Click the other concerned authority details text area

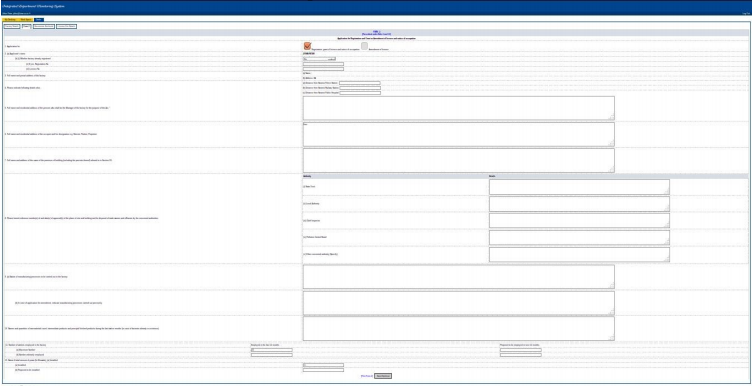(x=579, y=254)
